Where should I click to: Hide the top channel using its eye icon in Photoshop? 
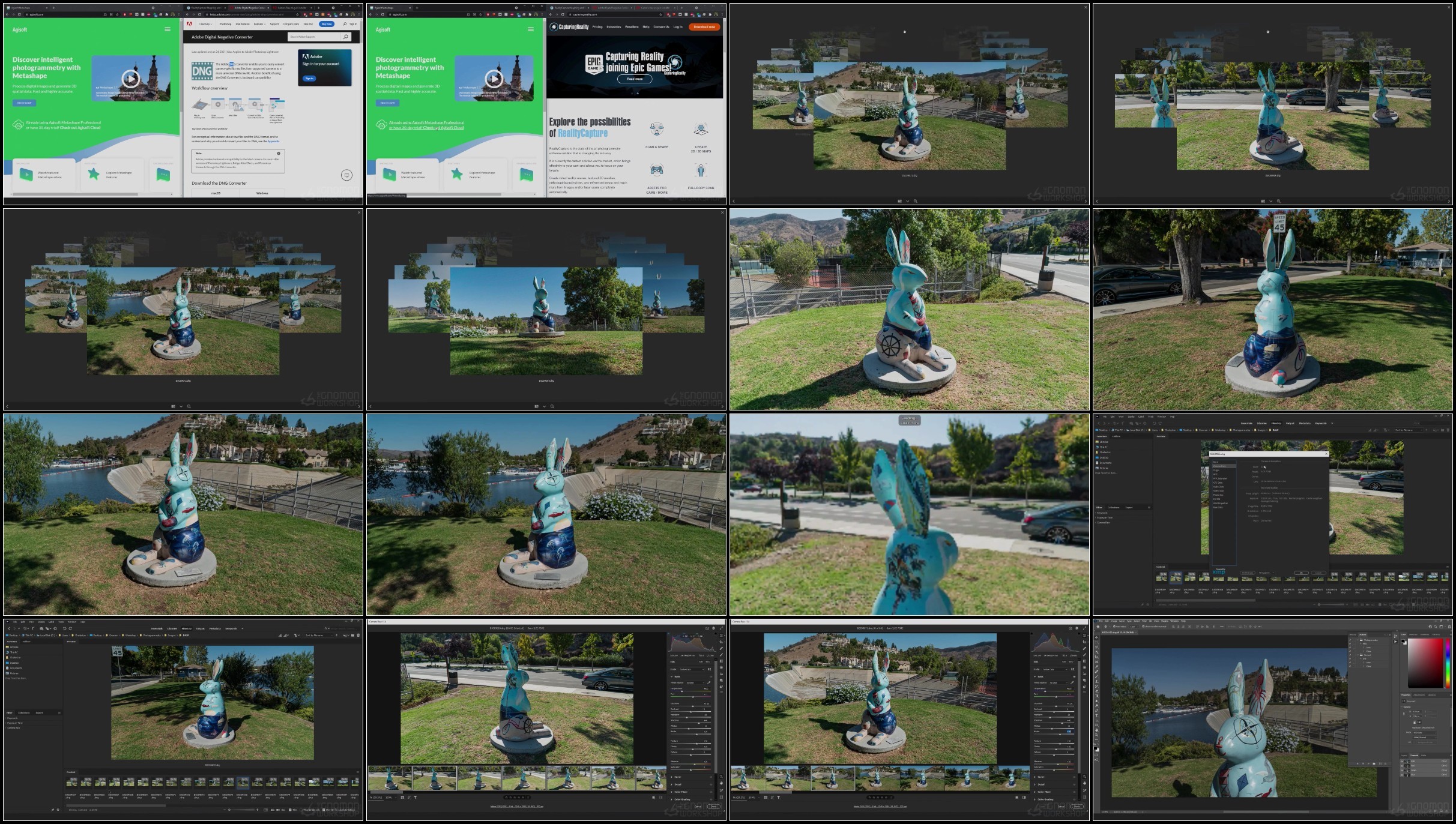click(x=1402, y=761)
